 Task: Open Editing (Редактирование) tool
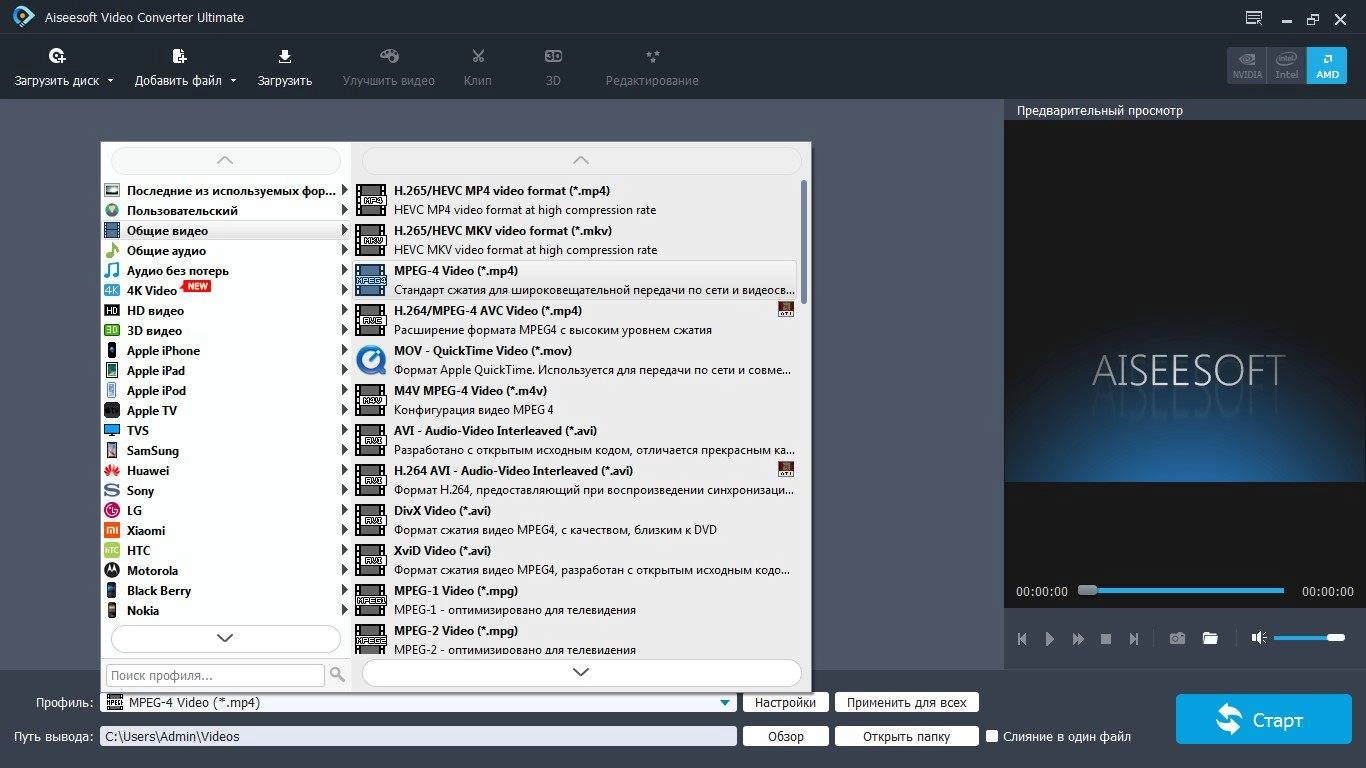point(652,67)
